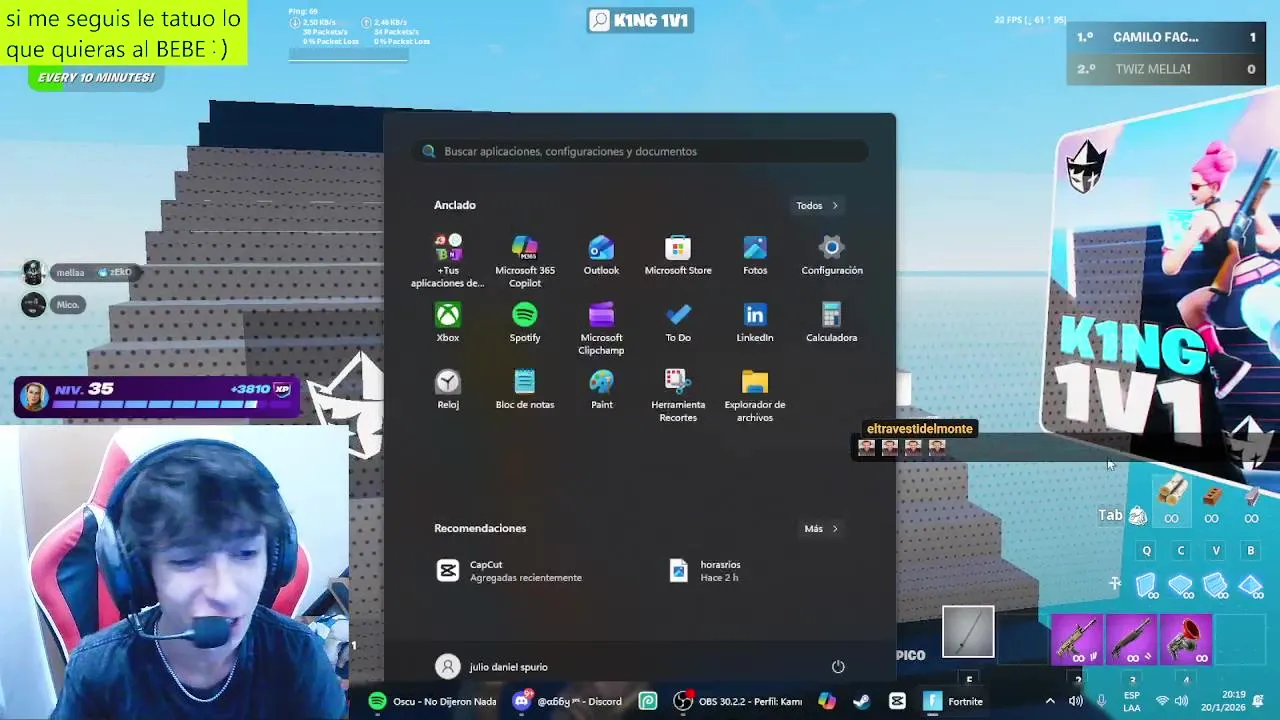1280x720 pixels.
Task: Click the Recomendaciones section heading
Action: [x=480, y=528]
